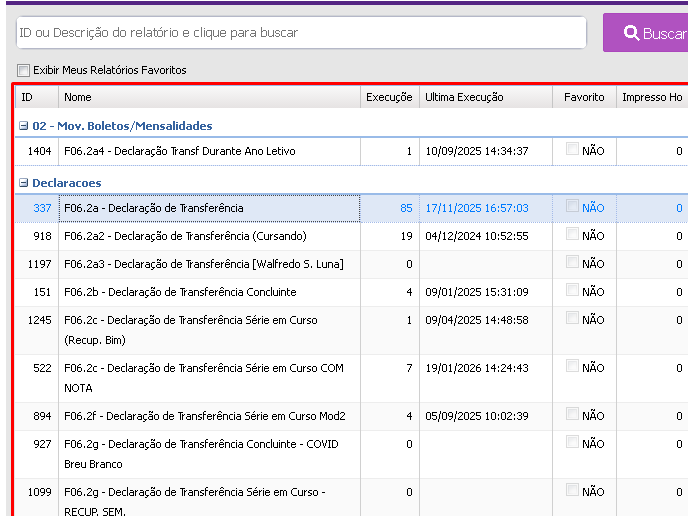The image size is (688, 516).
Task: Collapse the Declaracoes group
Action: (x=24, y=183)
